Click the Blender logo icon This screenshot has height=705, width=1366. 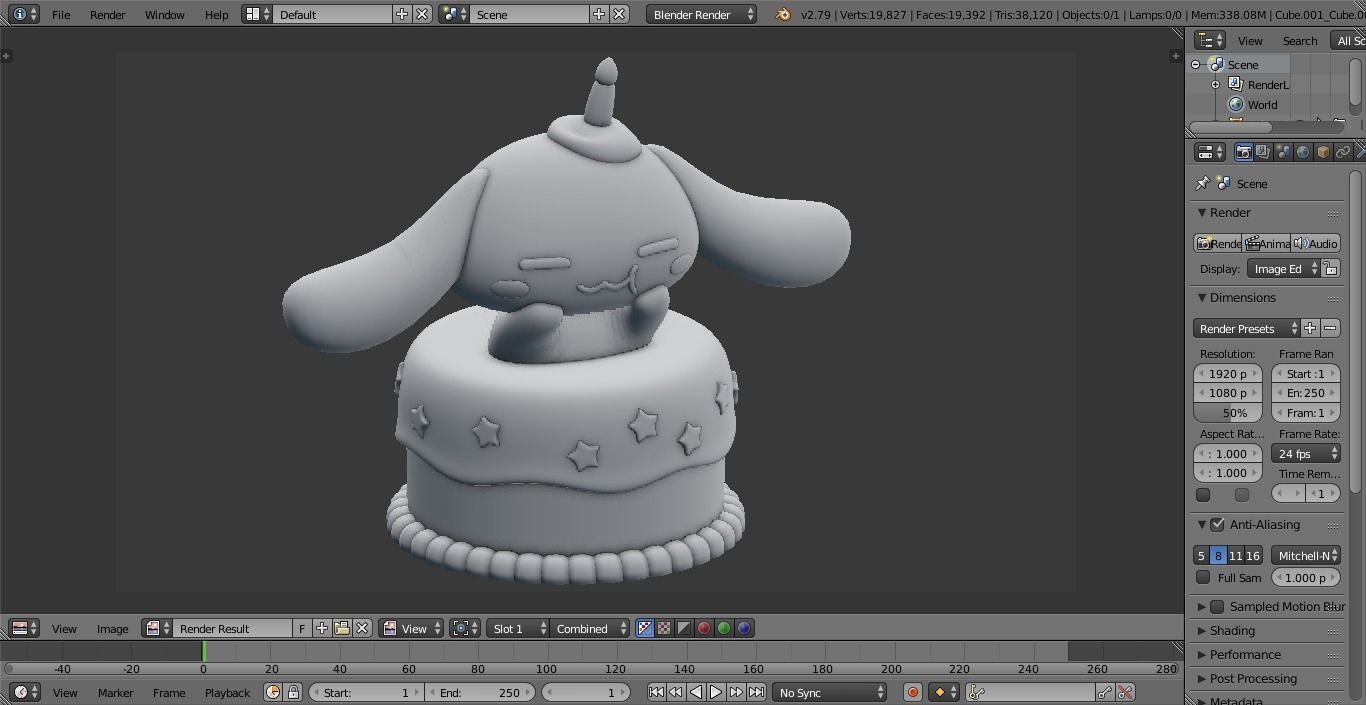pos(783,14)
